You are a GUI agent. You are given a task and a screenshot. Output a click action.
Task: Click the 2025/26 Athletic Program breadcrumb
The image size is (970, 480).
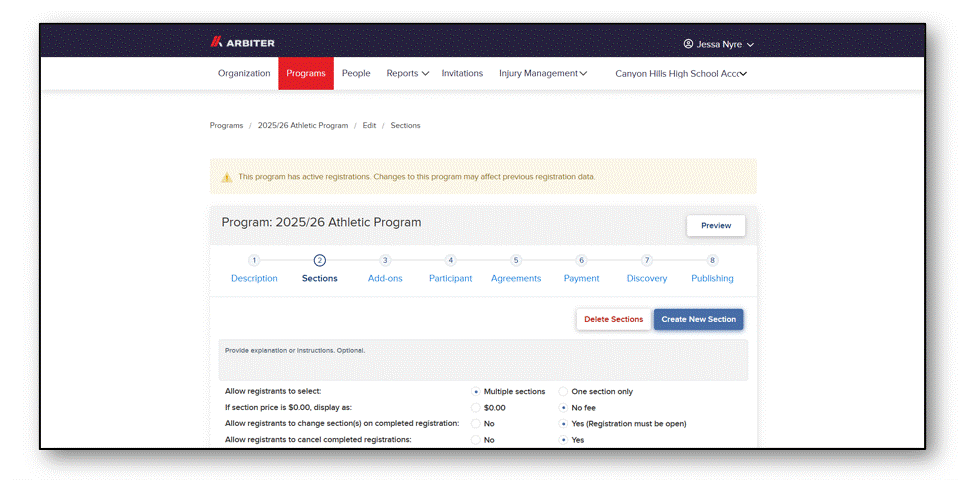pyautogui.click(x=303, y=125)
